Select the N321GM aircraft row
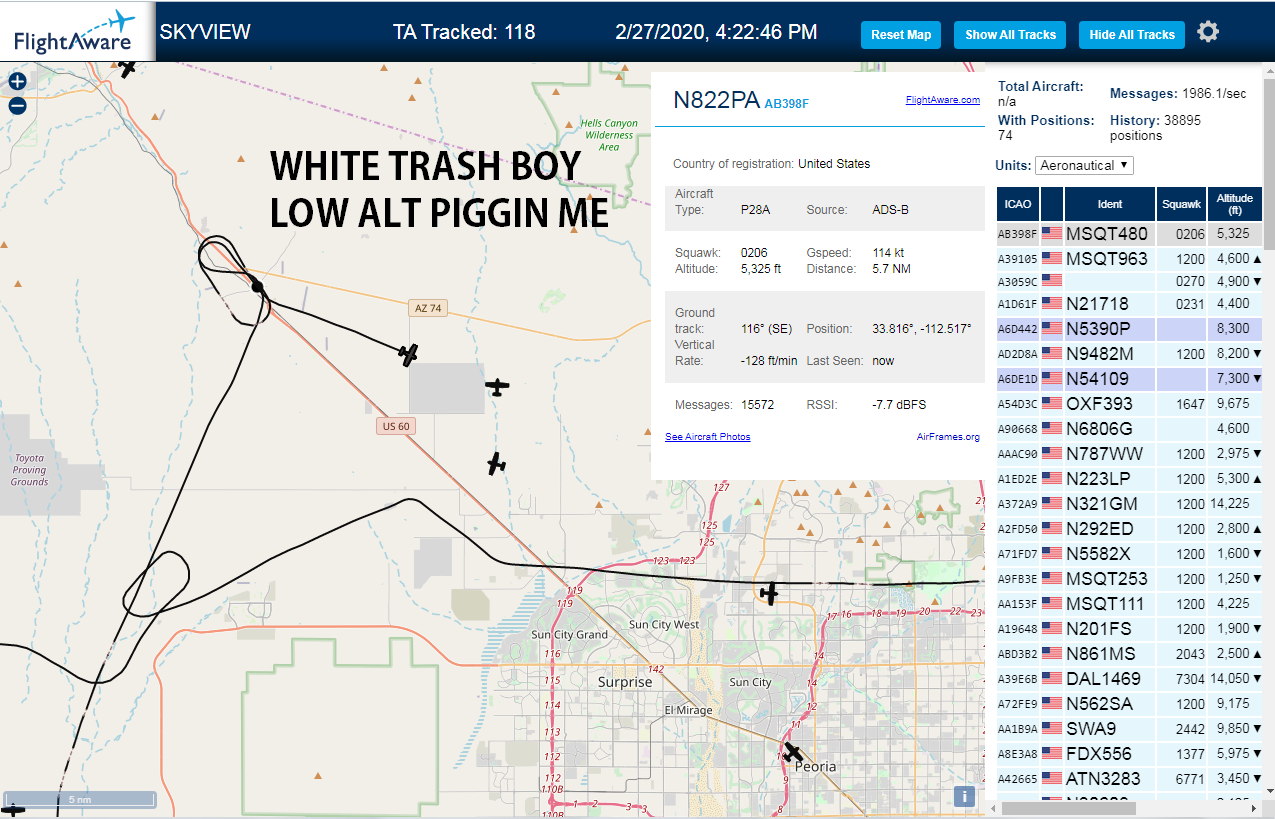Screen dimensions: 1275x819 [x=1130, y=504]
